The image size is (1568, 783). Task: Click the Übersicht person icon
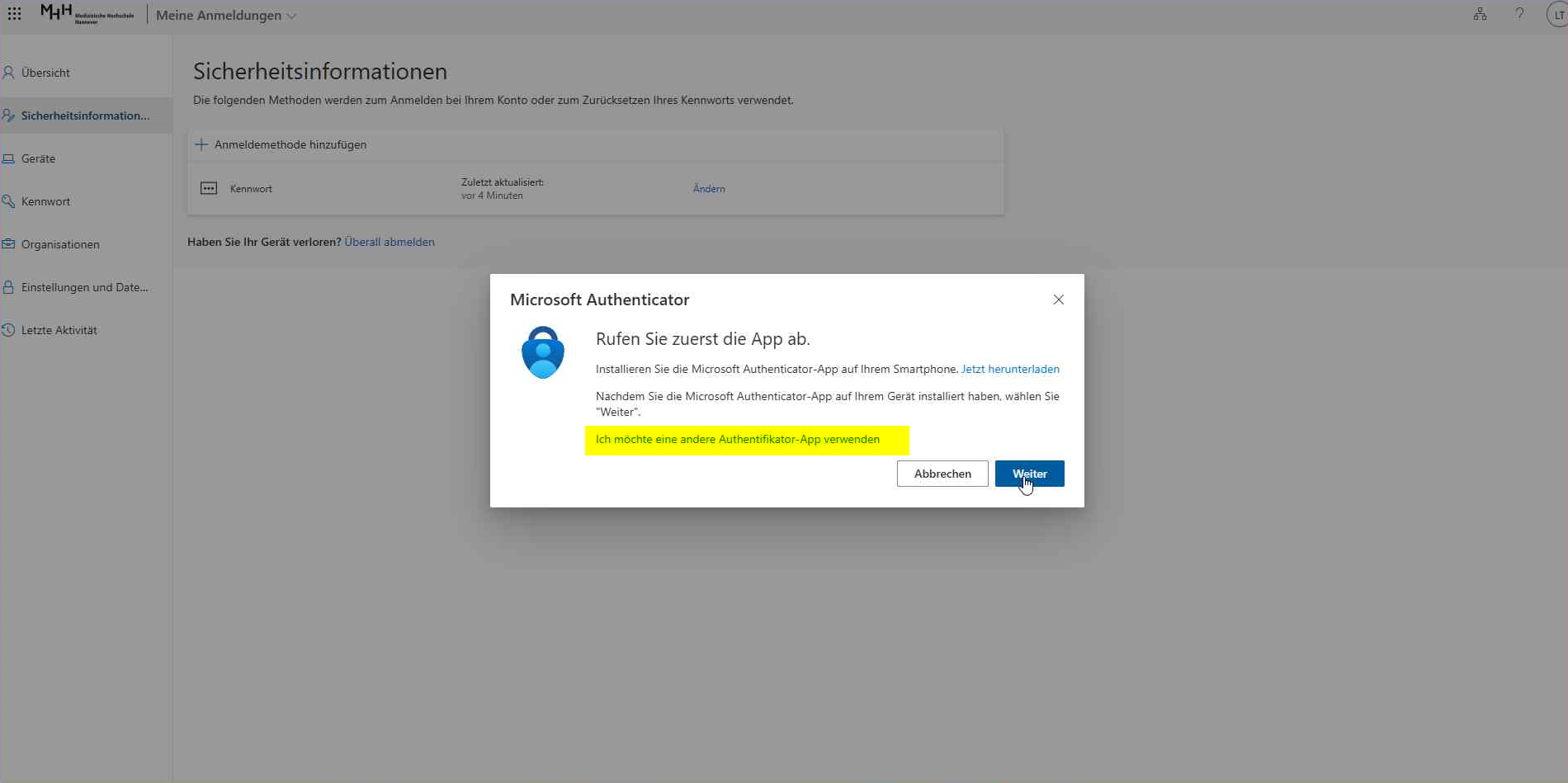pos(8,73)
